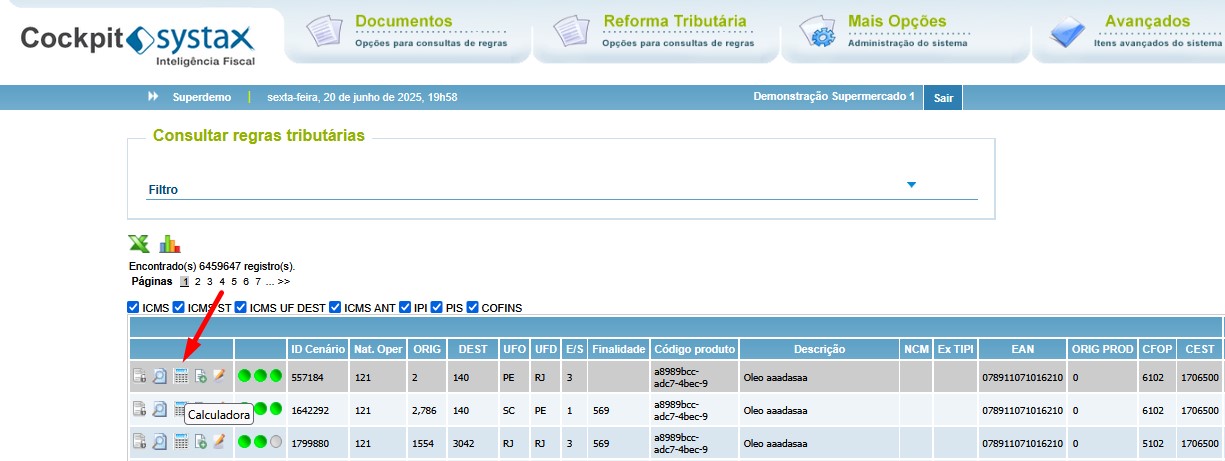Disable the COFINS checkbox

click(x=474, y=307)
